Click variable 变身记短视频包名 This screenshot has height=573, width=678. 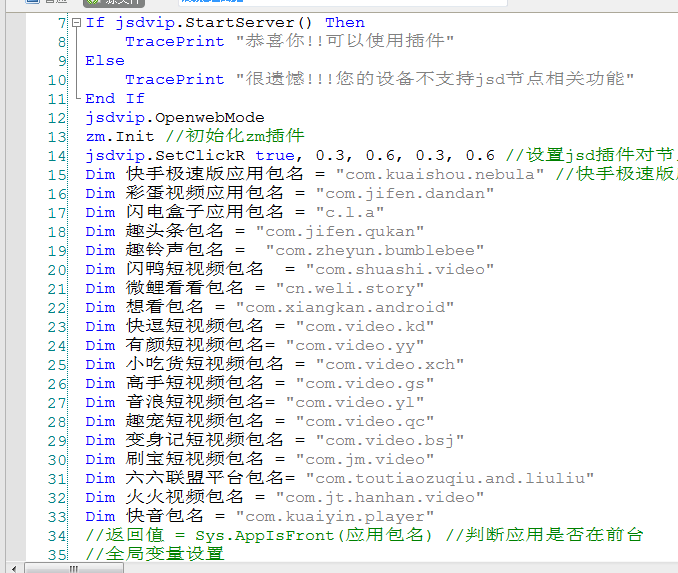click(205, 441)
